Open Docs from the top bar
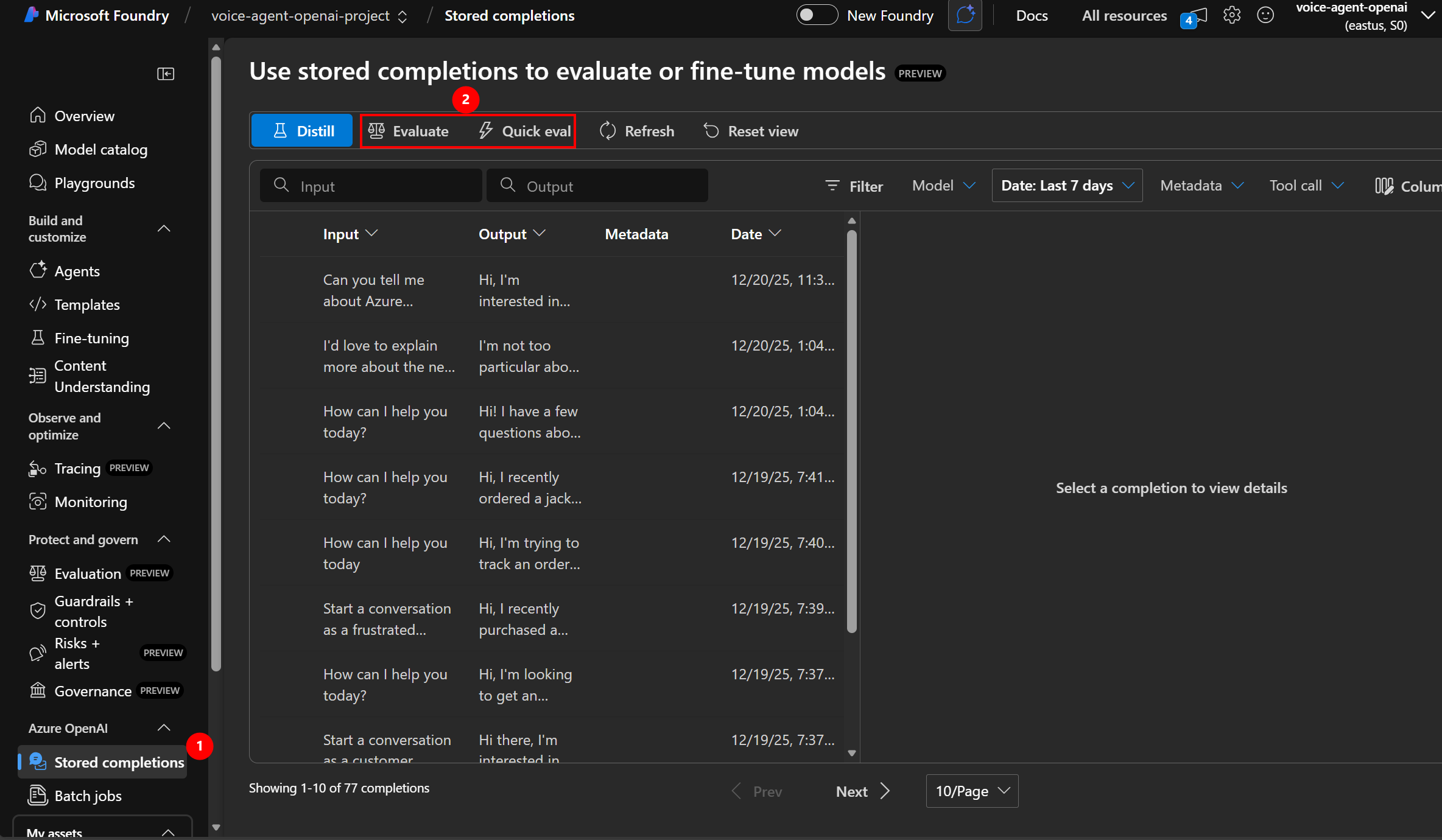1442x840 pixels. tap(1032, 15)
